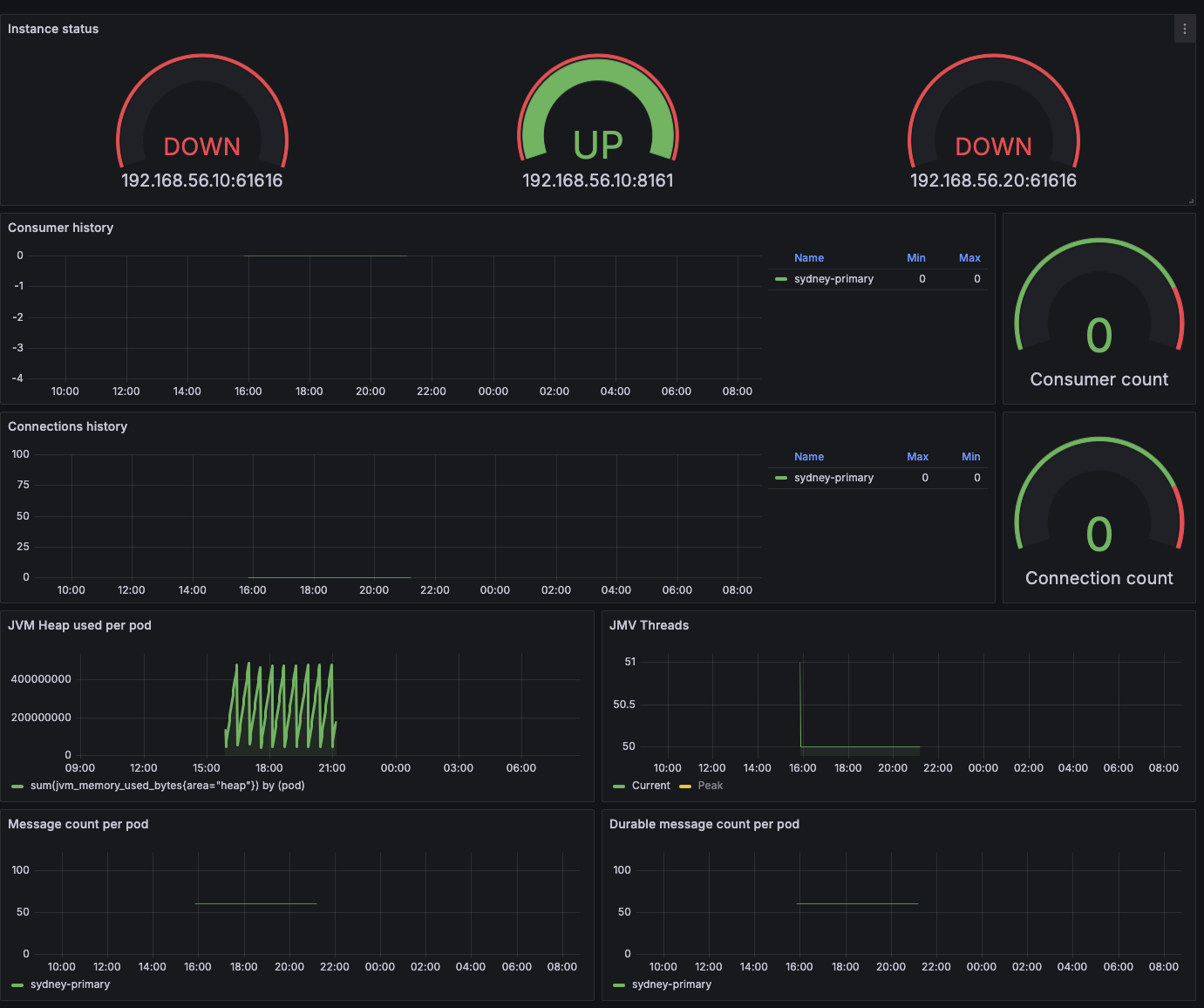
Task: Click the green Current legend color swatch
Action: click(x=619, y=787)
